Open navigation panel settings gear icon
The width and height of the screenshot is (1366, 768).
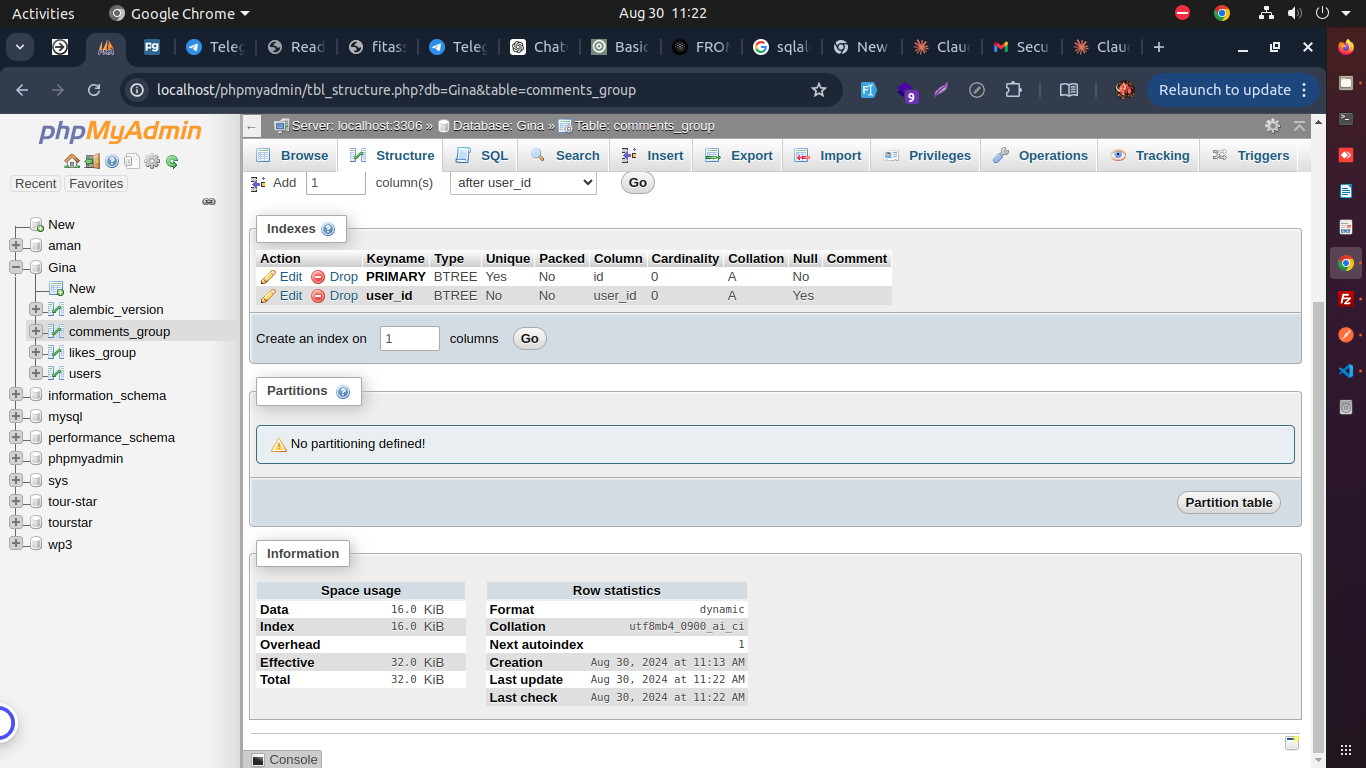click(152, 161)
